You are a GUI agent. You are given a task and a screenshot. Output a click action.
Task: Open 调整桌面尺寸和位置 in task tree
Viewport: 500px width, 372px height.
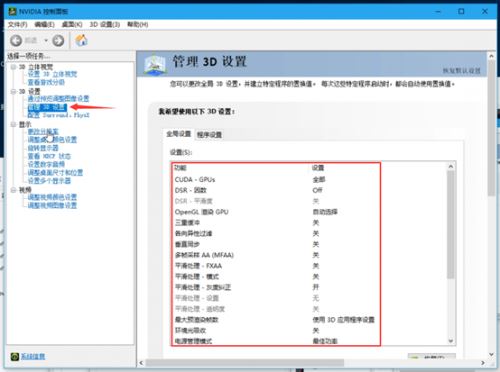[55, 173]
